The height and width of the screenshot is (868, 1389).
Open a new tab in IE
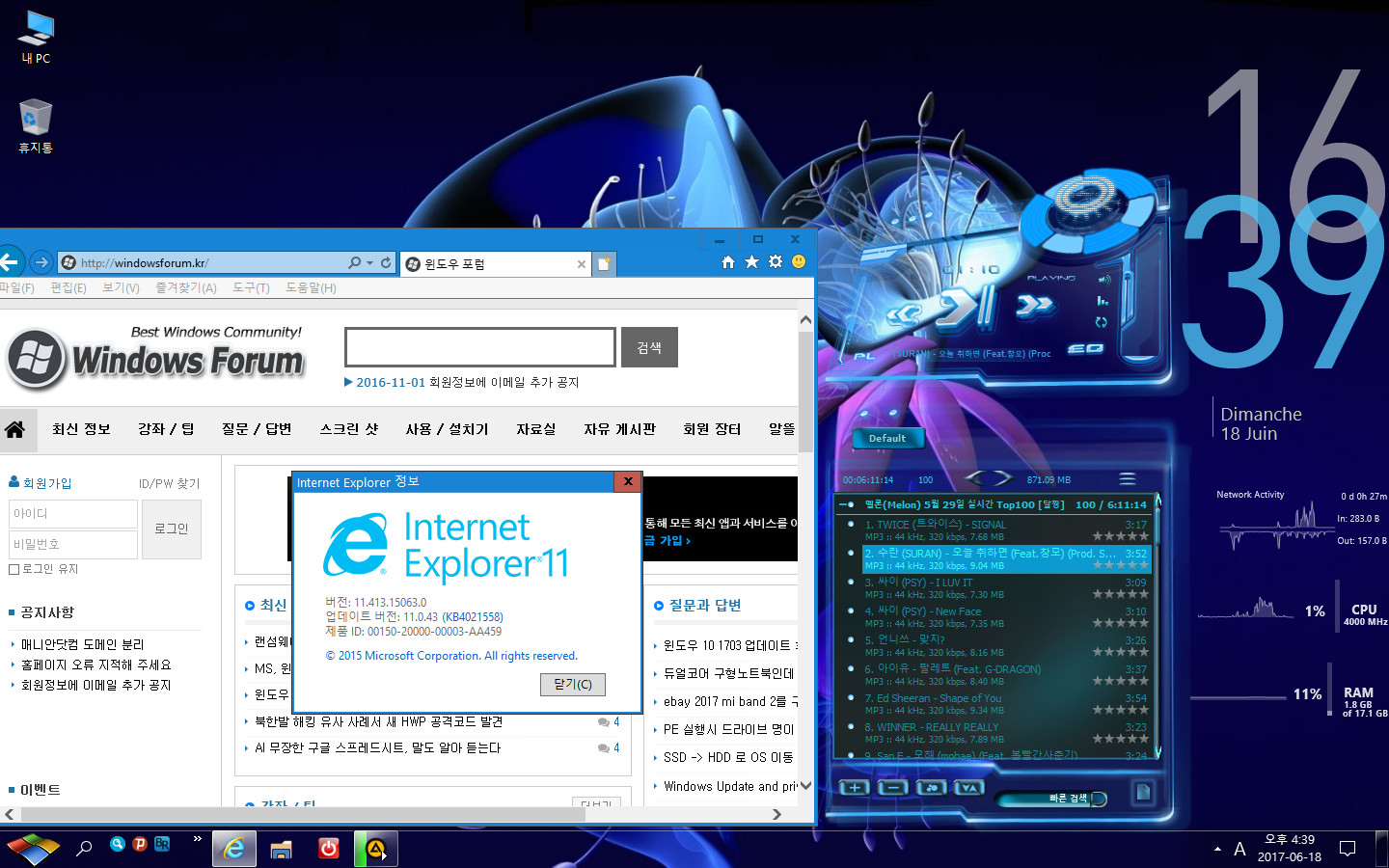click(x=604, y=263)
